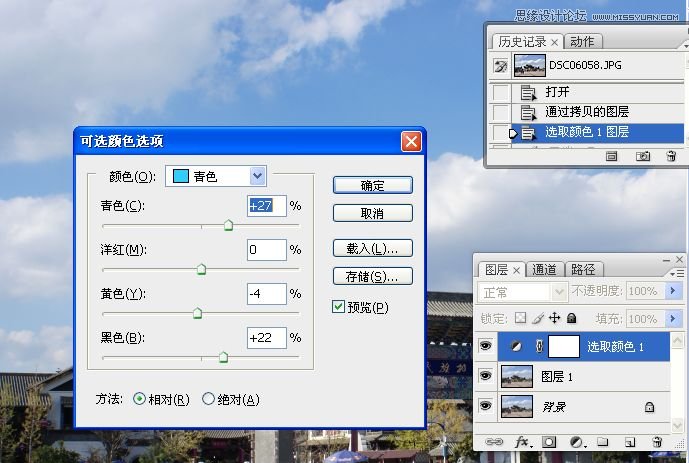Viewport: 689px width, 463px height.
Task: Switch to the 历史记录 tab
Action: 522,42
